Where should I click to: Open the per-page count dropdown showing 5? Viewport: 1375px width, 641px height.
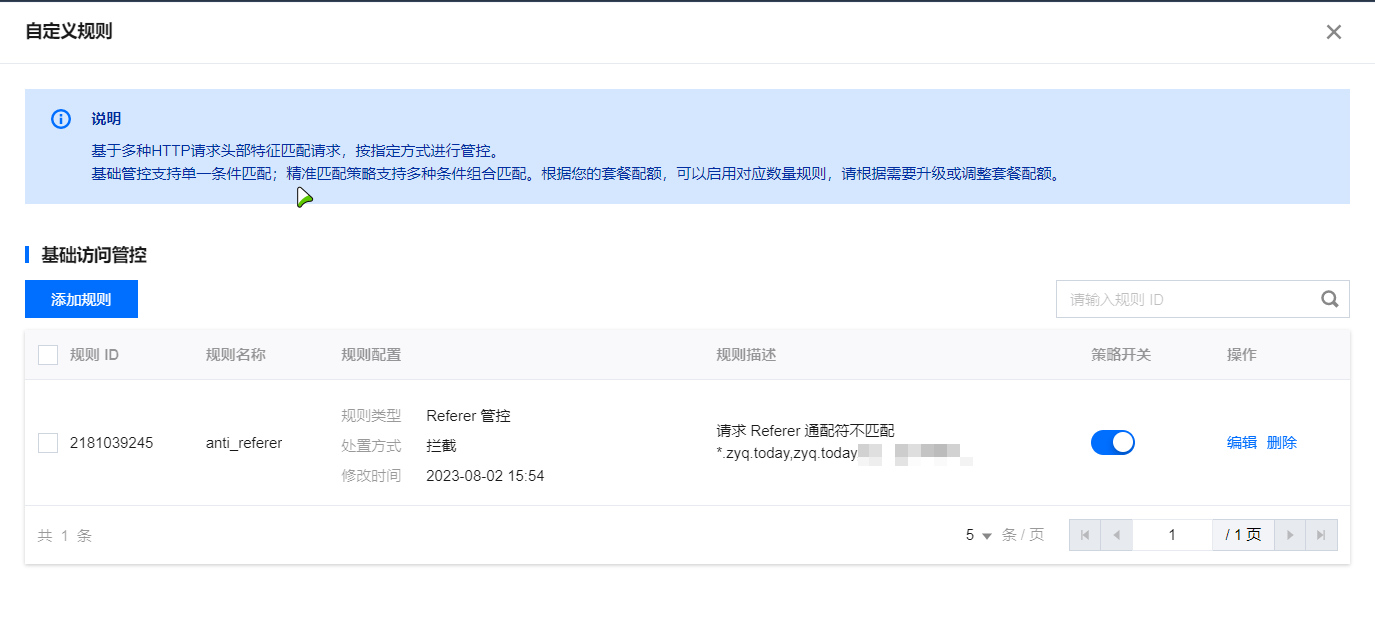[976, 535]
